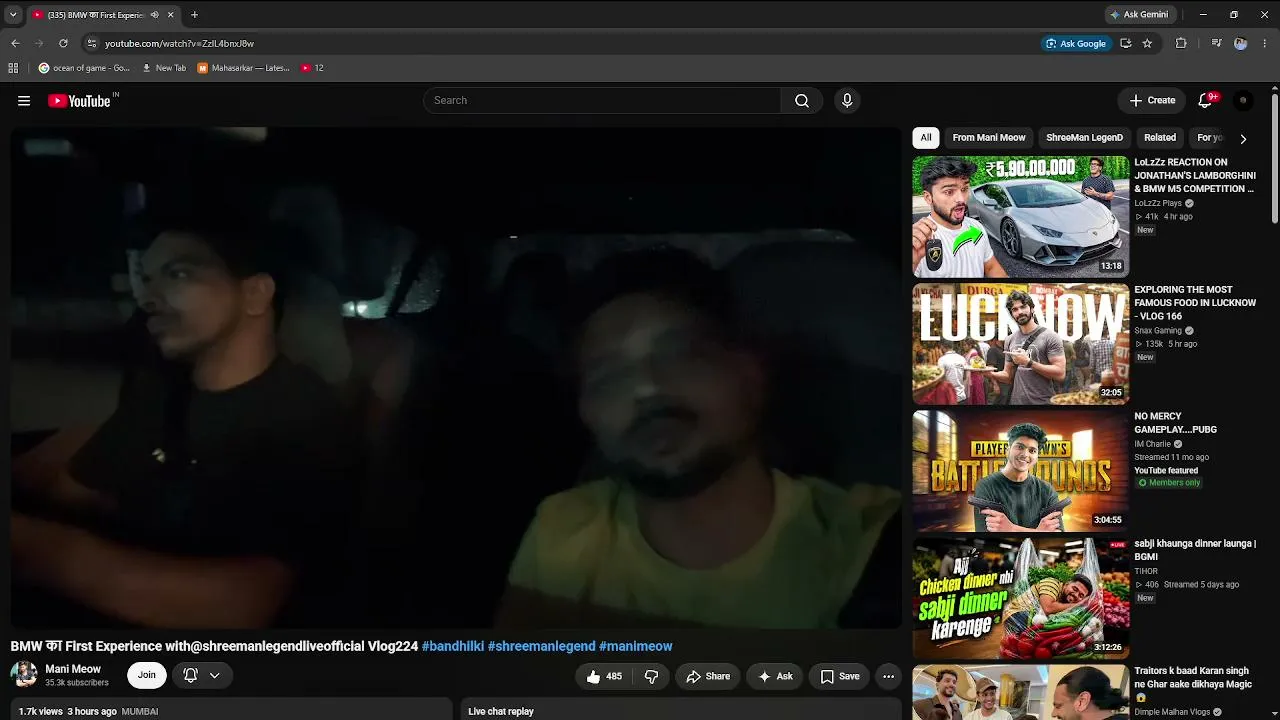Start voice search with the microphone icon
The height and width of the screenshot is (720, 1280).
click(847, 100)
